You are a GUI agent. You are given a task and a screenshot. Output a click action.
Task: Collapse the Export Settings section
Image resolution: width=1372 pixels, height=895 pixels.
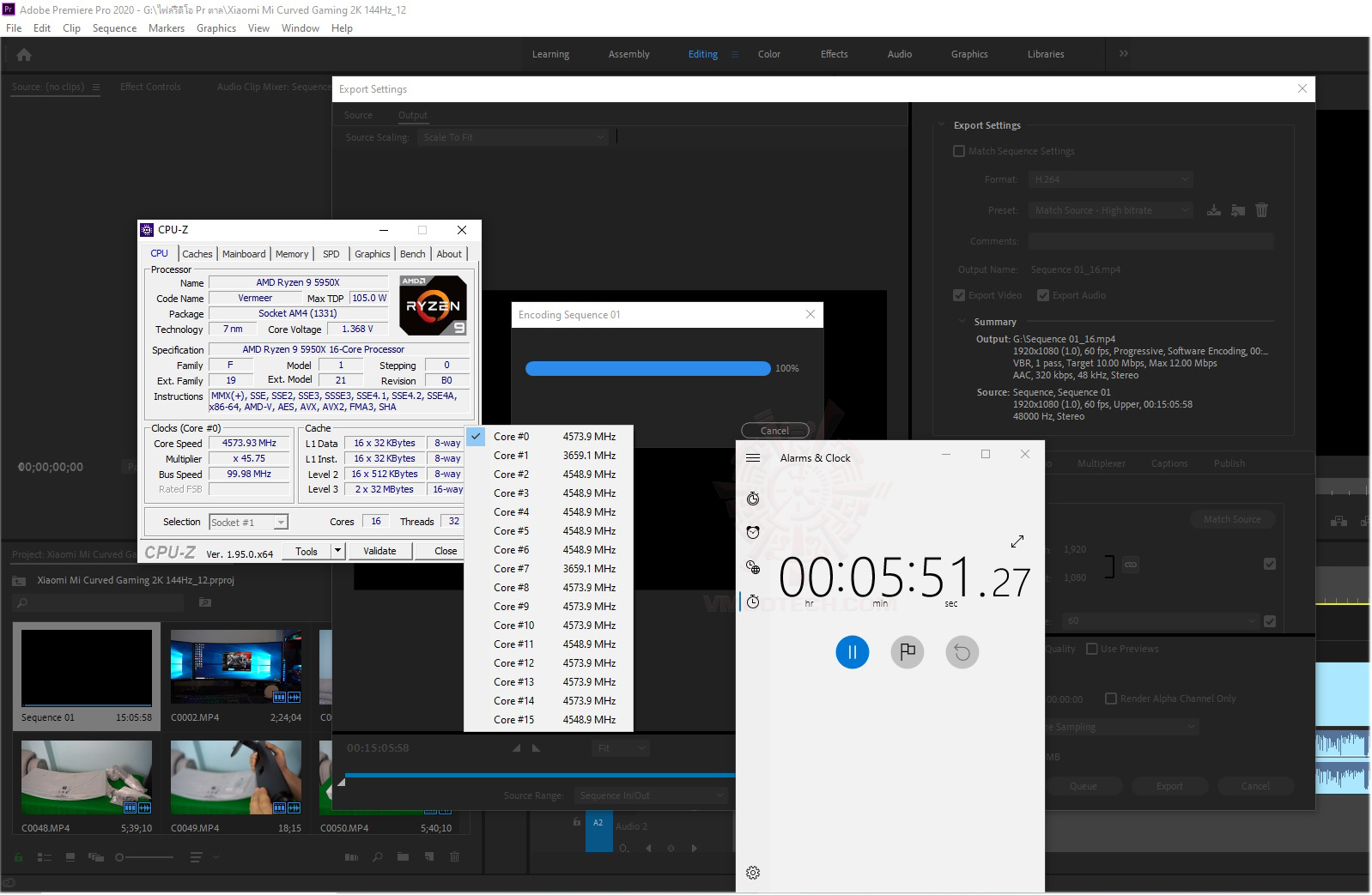942,125
